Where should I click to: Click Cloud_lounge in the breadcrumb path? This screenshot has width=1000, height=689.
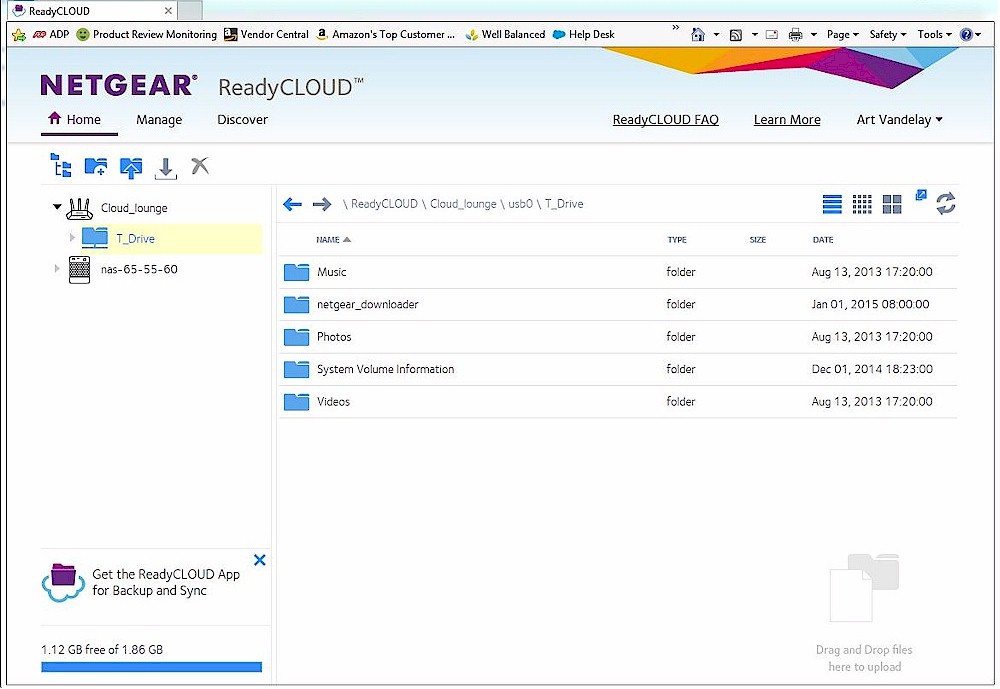(463, 204)
